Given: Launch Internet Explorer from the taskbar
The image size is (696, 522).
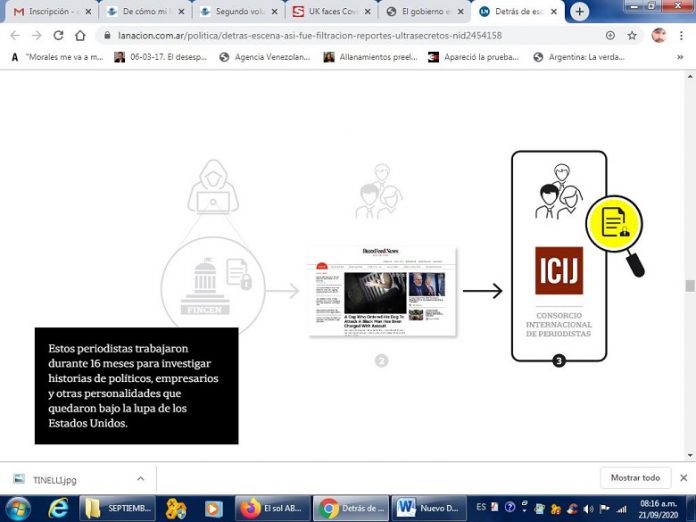Looking at the screenshot, I should pos(58,509).
